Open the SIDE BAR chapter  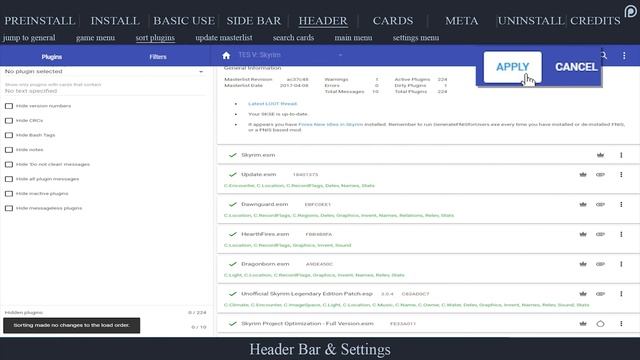point(254,20)
